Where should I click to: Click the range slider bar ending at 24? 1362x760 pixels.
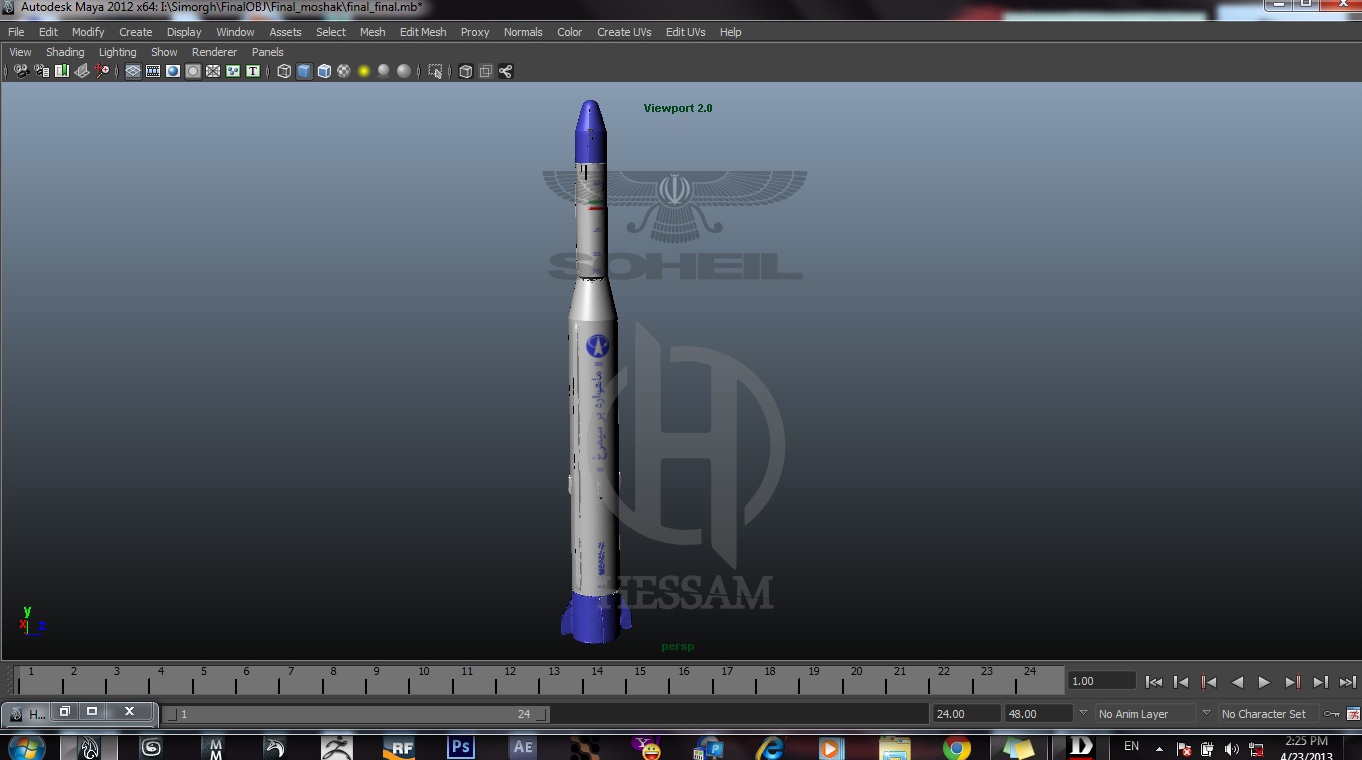356,714
